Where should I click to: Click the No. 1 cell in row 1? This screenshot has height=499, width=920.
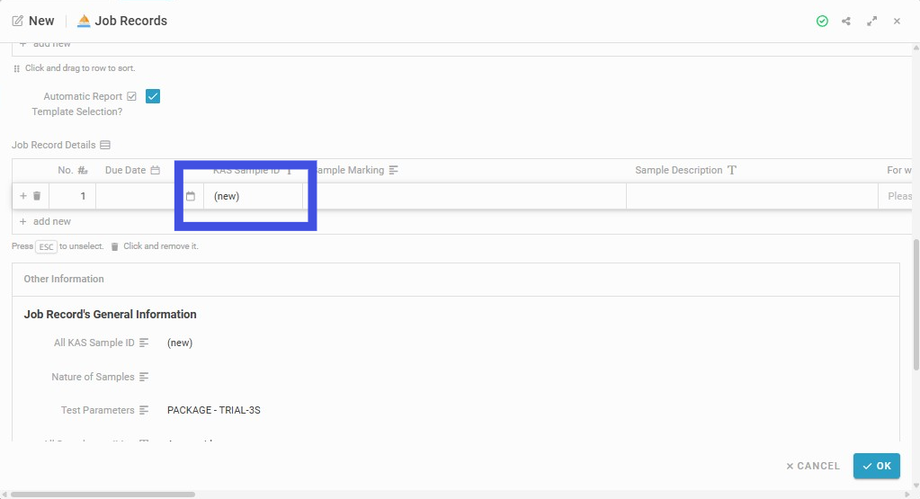click(x=73, y=196)
